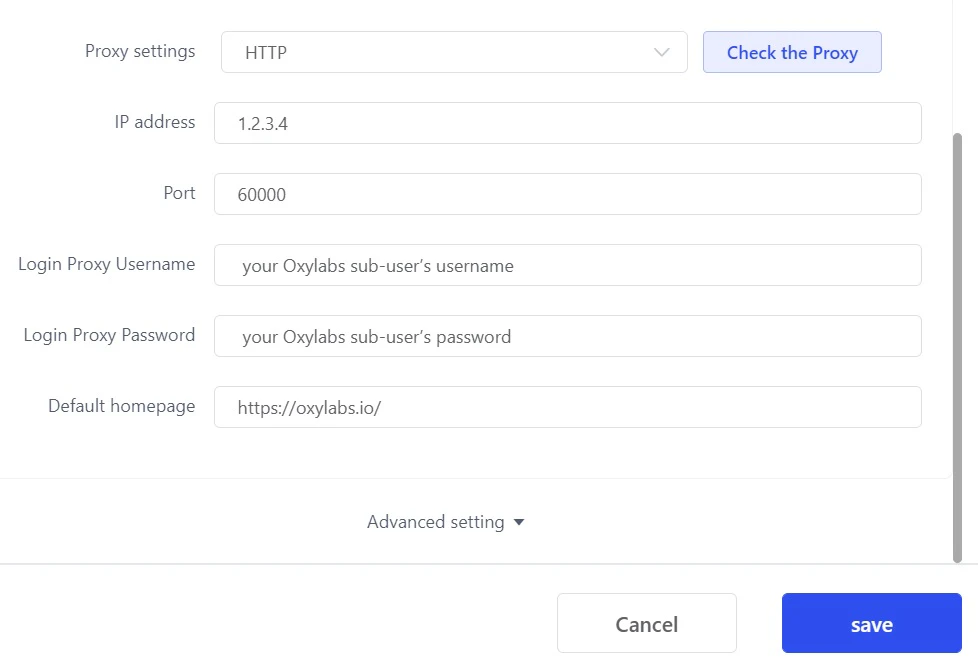
Task: Click the Default homepage URL field
Action: [x=567, y=407]
